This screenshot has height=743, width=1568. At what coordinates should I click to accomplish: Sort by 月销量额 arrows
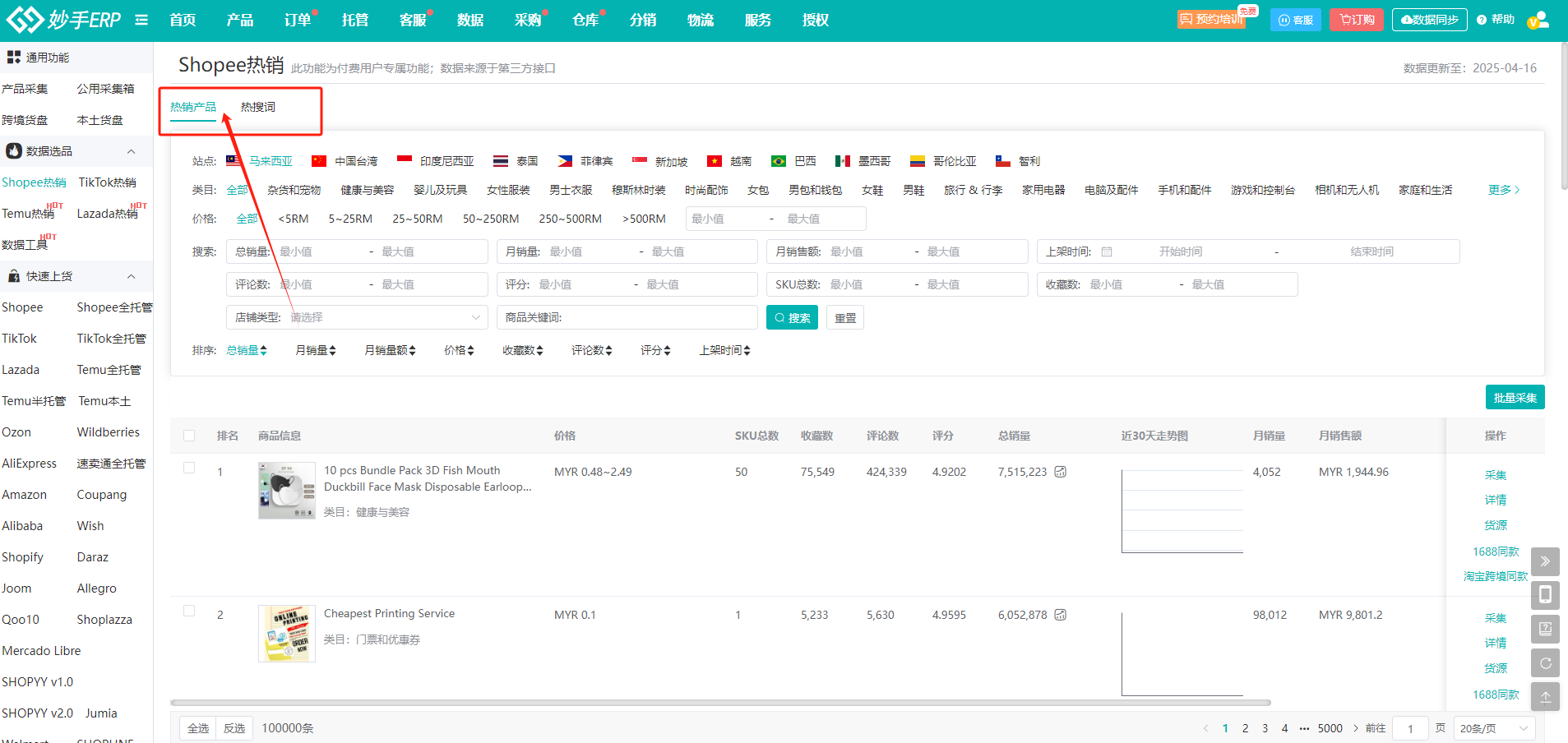[x=412, y=351]
